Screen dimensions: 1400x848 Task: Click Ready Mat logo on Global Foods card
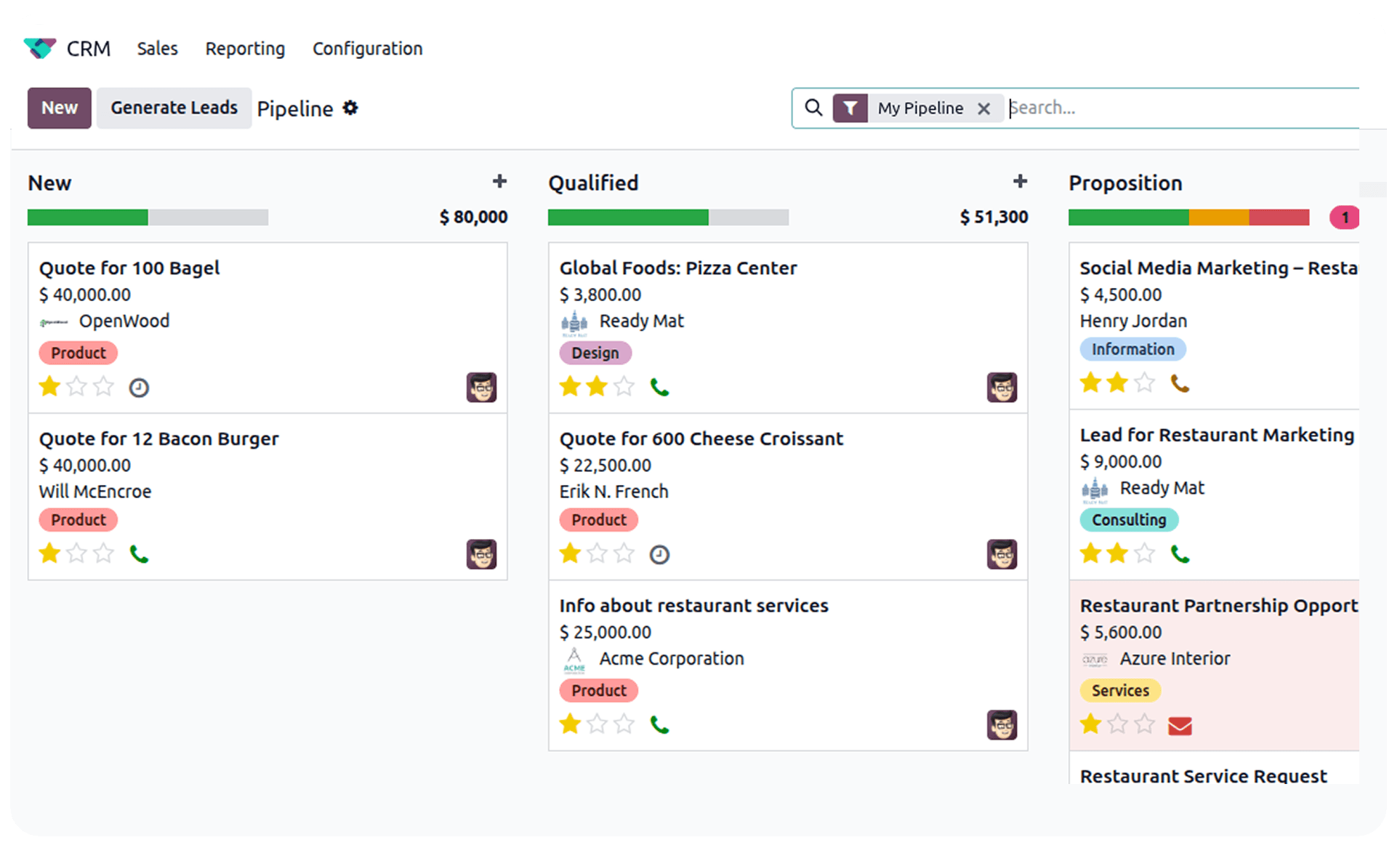[x=574, y=323]
